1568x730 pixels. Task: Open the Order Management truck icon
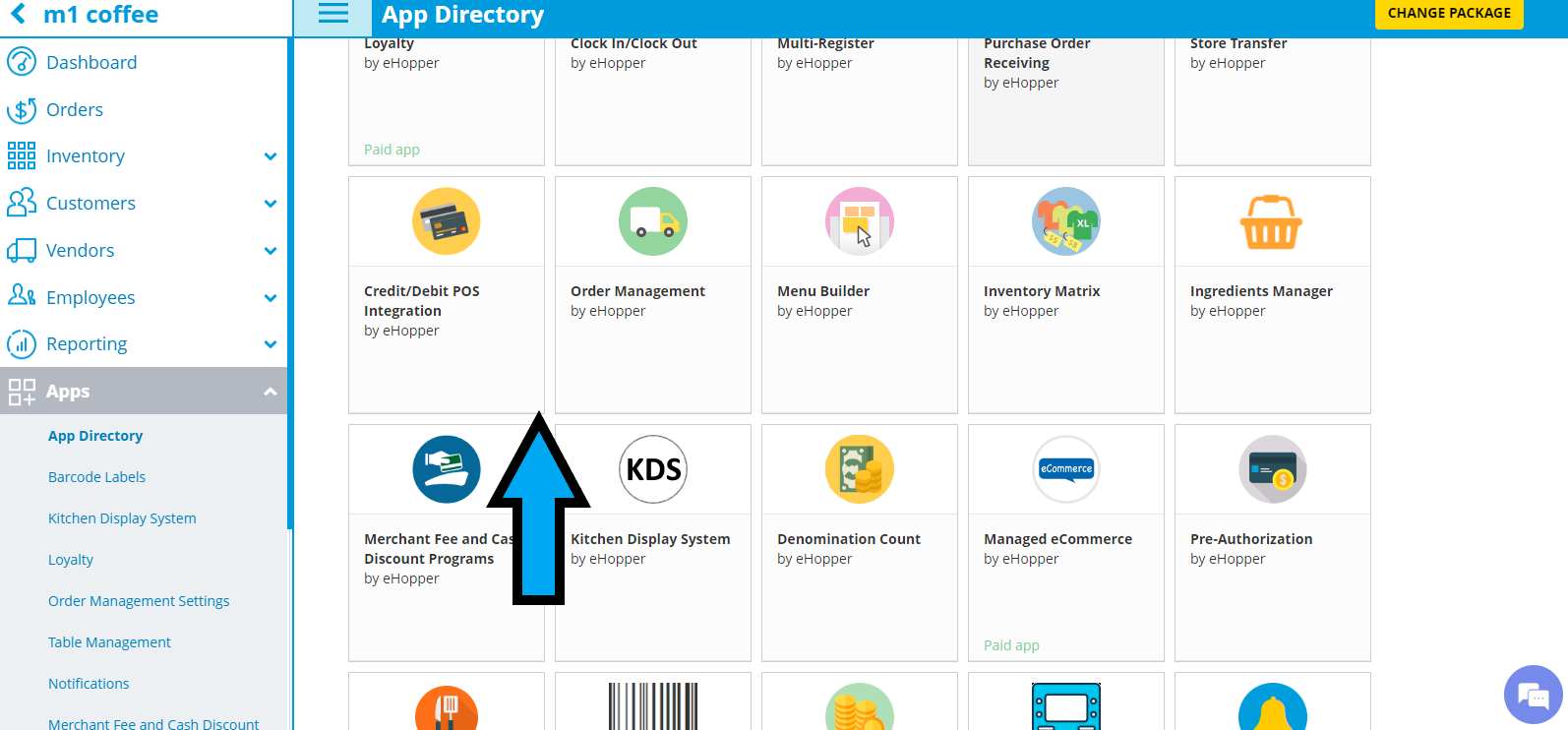point(653,221)
